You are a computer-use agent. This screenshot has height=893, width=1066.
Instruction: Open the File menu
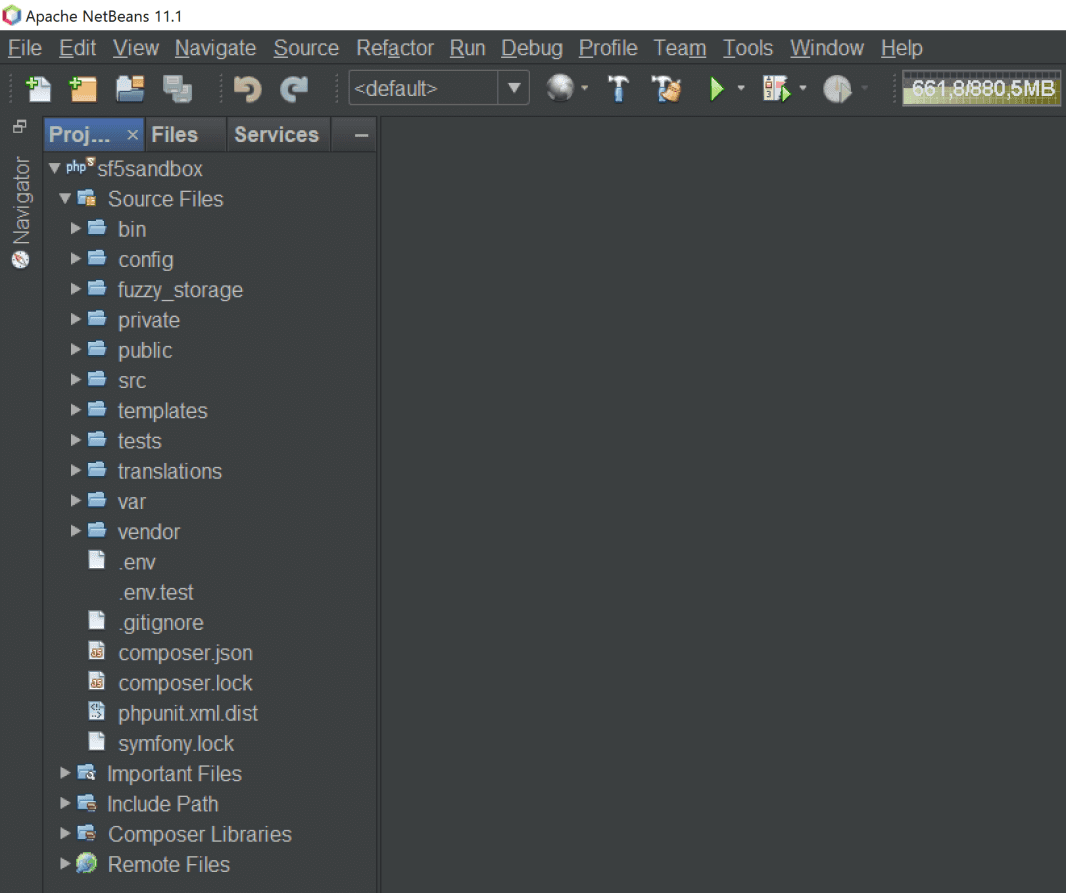tap(24, 48)
